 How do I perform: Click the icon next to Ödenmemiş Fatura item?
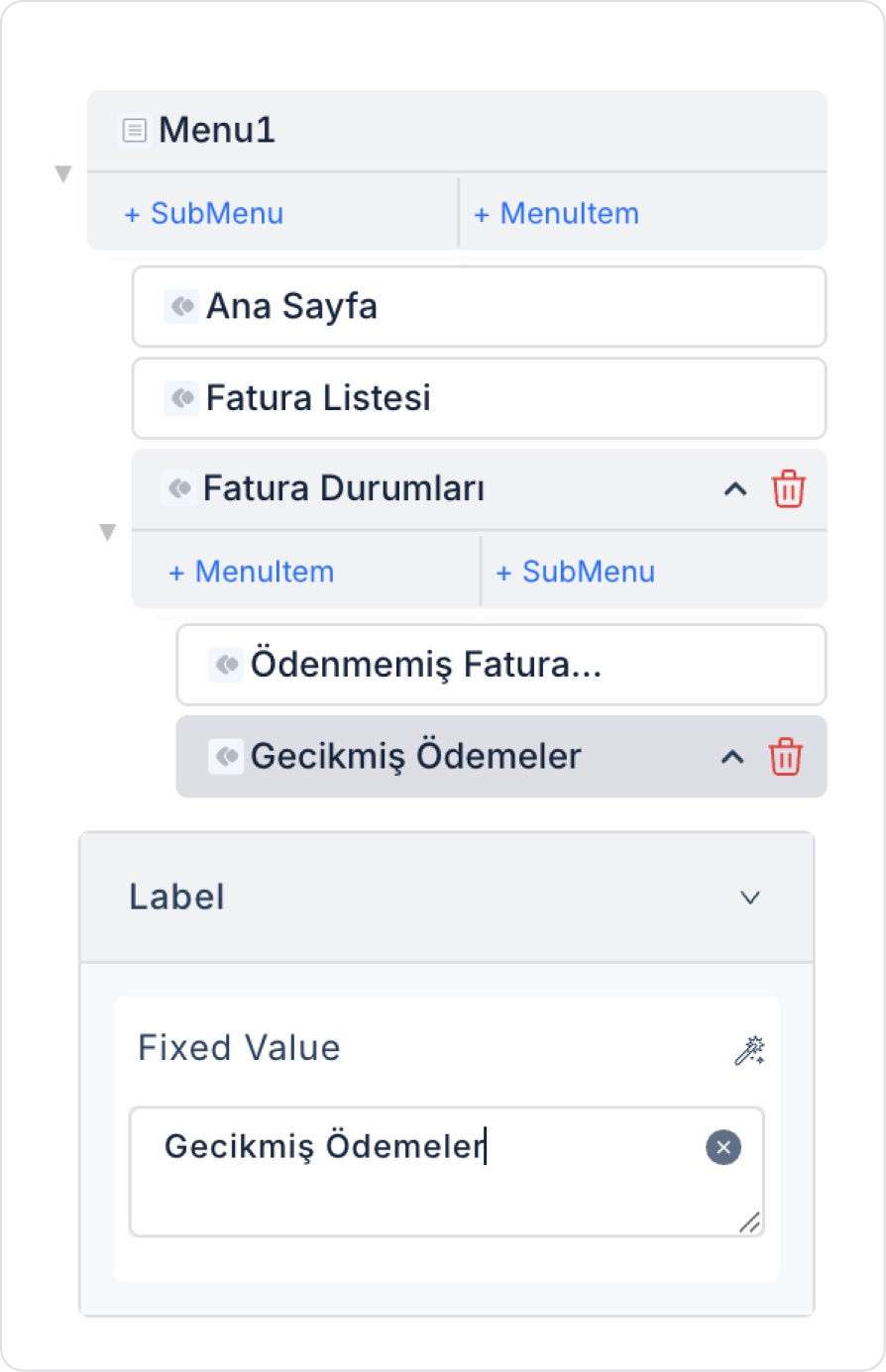(227, 665)
